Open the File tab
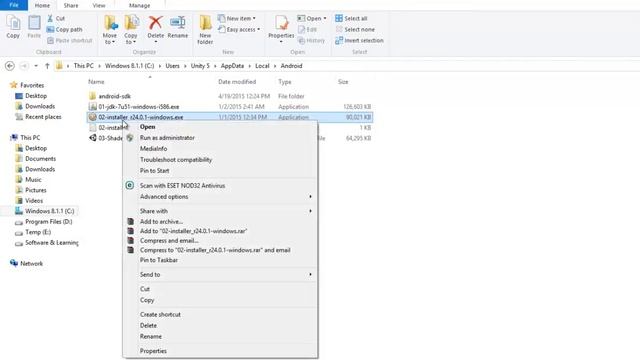 (14, 5)
